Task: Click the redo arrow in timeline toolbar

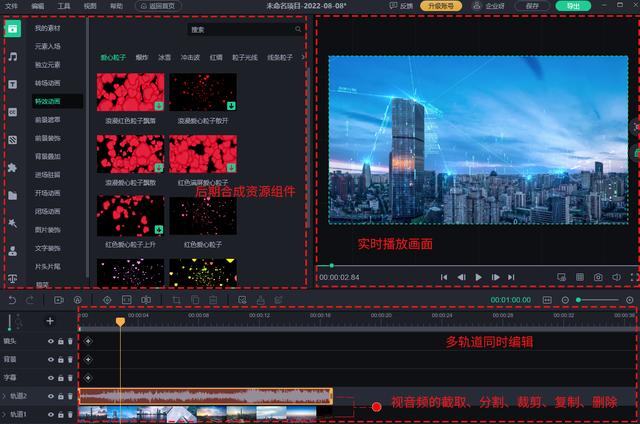Action: [30, 300]
